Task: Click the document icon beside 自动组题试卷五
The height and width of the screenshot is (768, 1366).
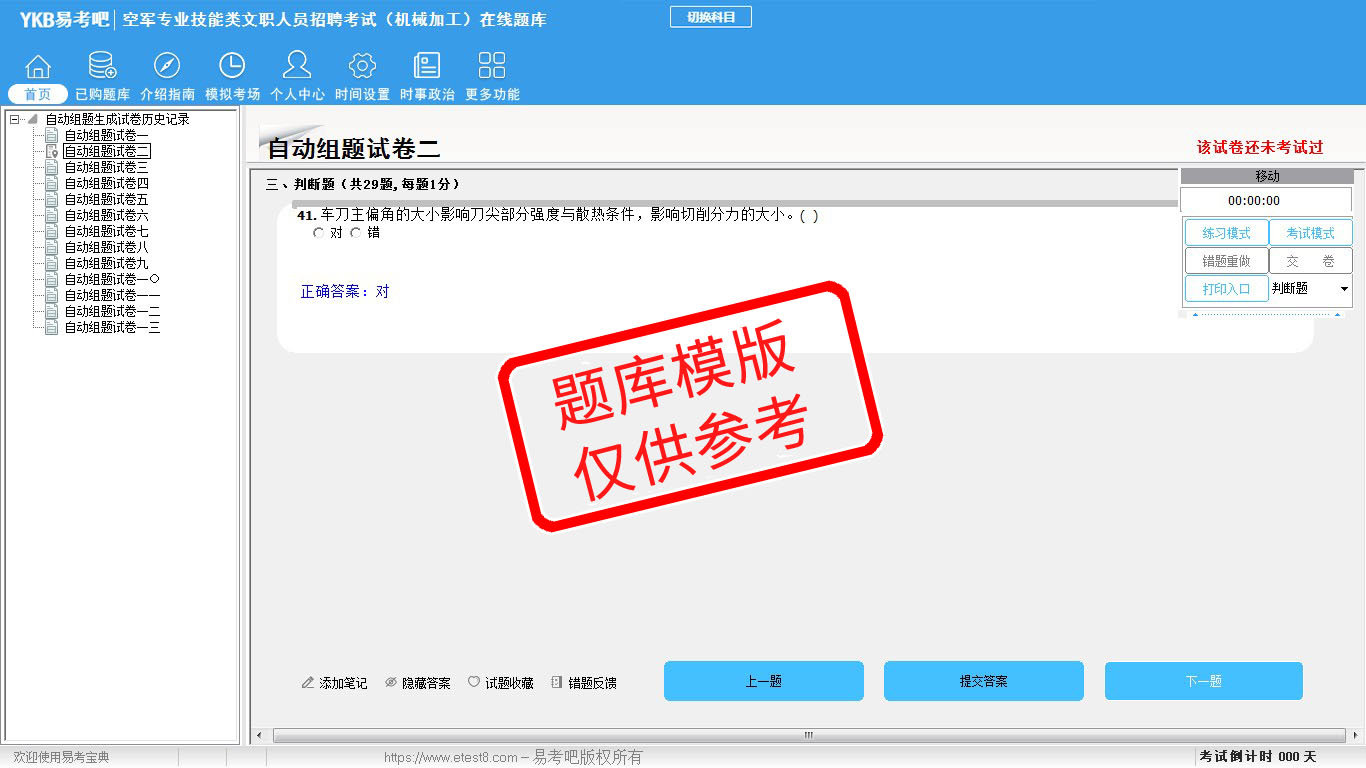Action: click(52, 199)
